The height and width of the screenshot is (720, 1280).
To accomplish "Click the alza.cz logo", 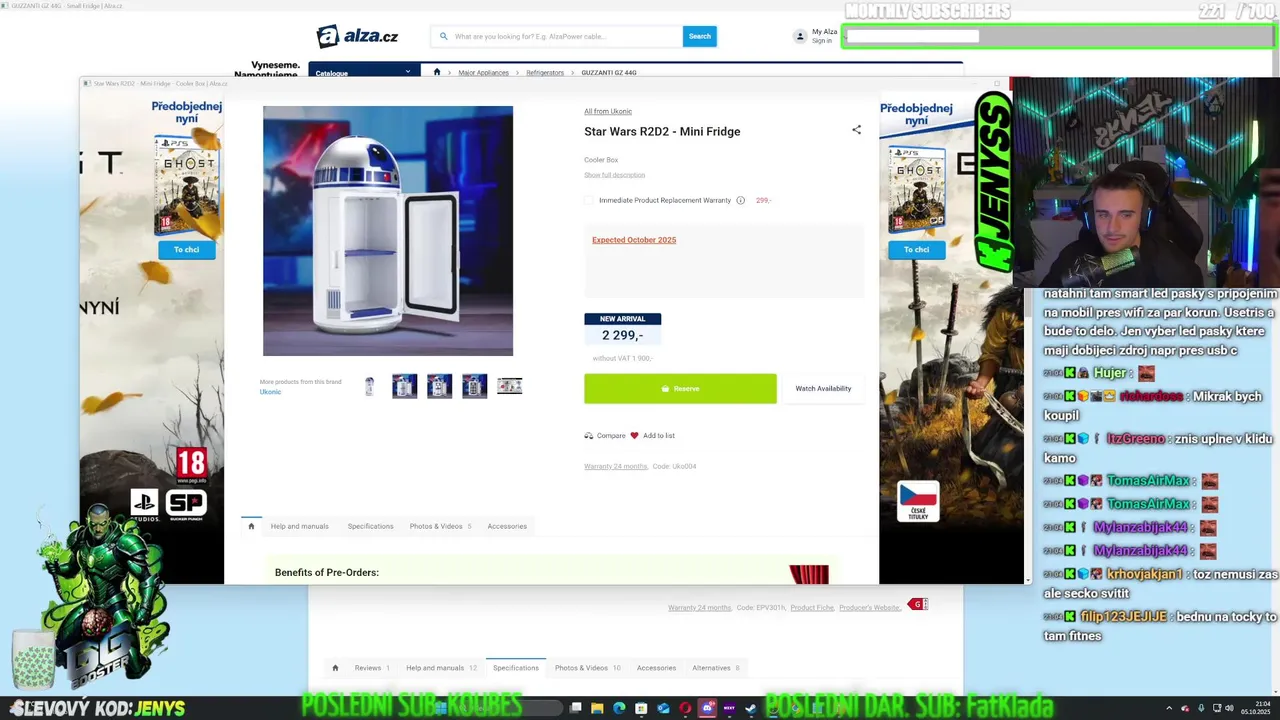I will click(358, 36).
